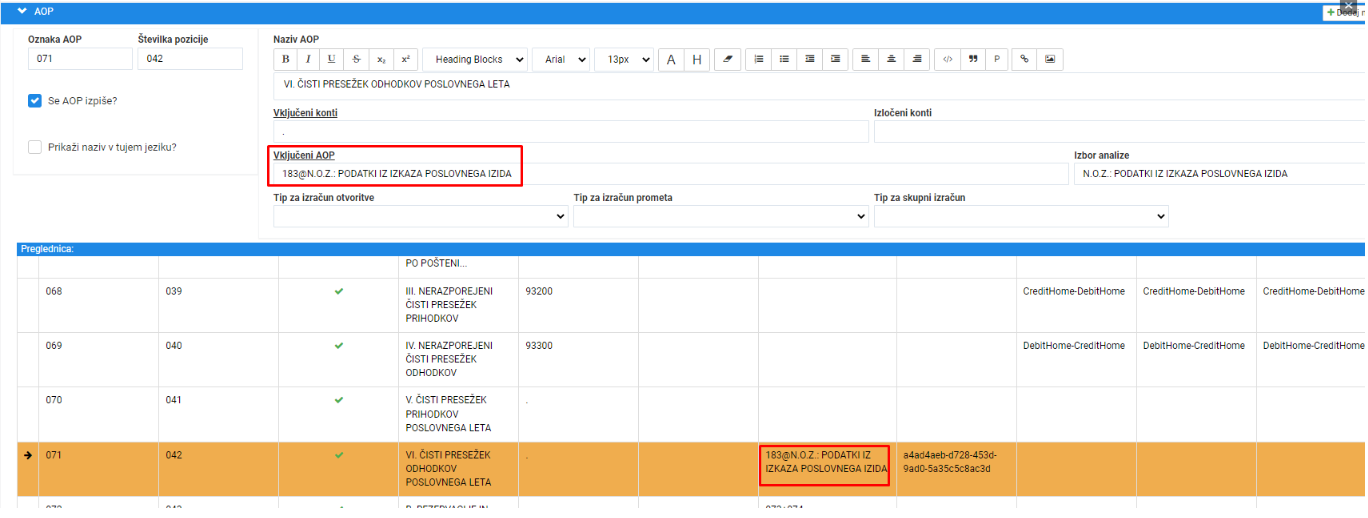Insert unordered bullet list

[x=784, y=59]
